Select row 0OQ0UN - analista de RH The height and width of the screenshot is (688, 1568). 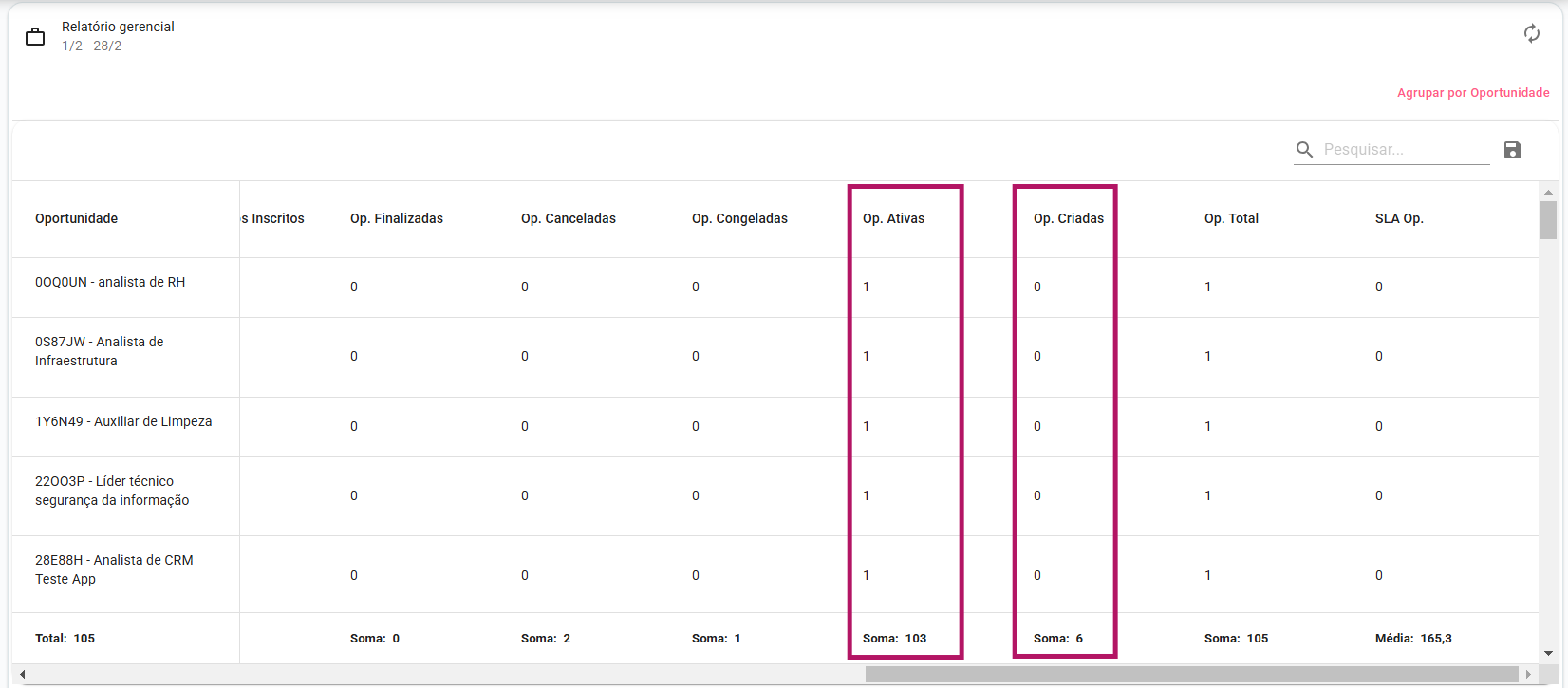tap(110, 283)
